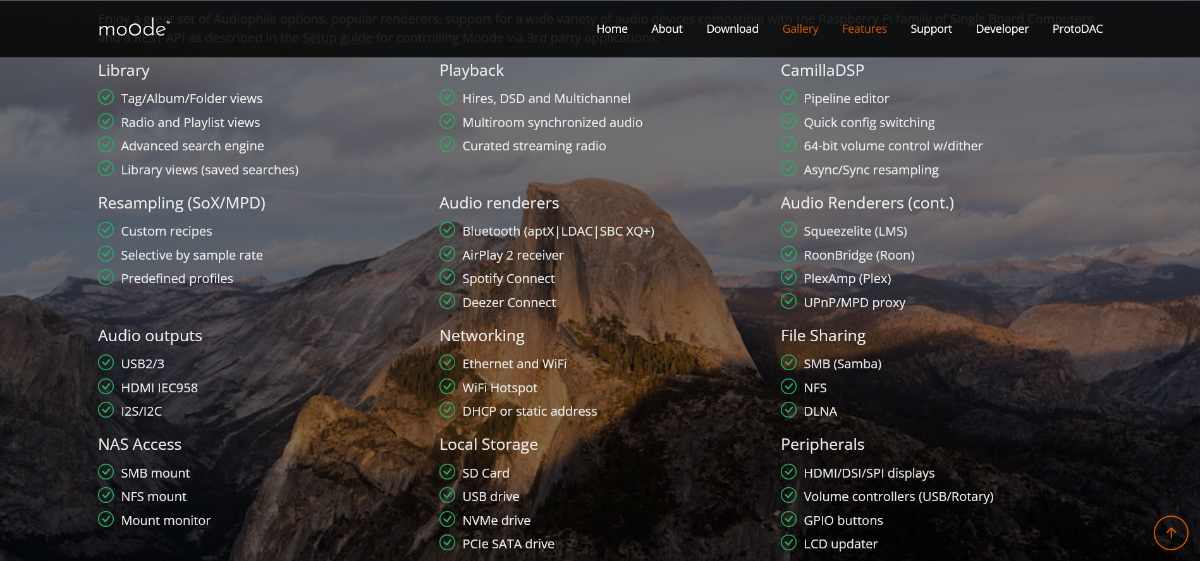Select Gallery in the navigation bar
The image size is (1200, 561).
click(x=800, y=29)
